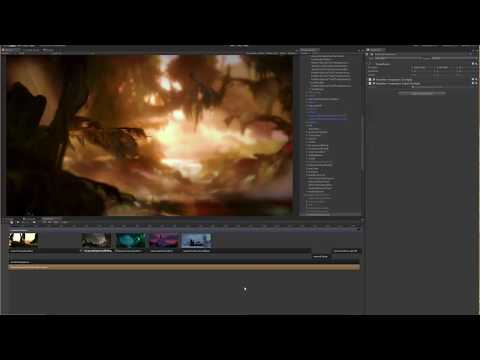The width and height of the screenshot is (480, 360).
Task: Open the Transform component's settings gear
Action: click(476, 63)
